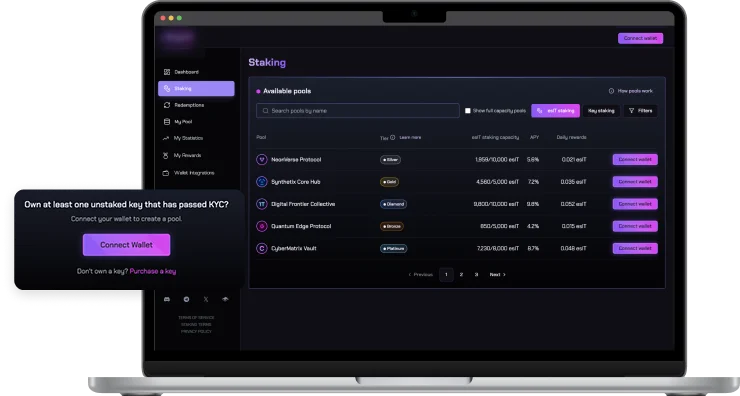Viewport: 740px width, 396px height.
Task: Click the 7,230/8,000 capacity value
Action: [x=497, y=248]
